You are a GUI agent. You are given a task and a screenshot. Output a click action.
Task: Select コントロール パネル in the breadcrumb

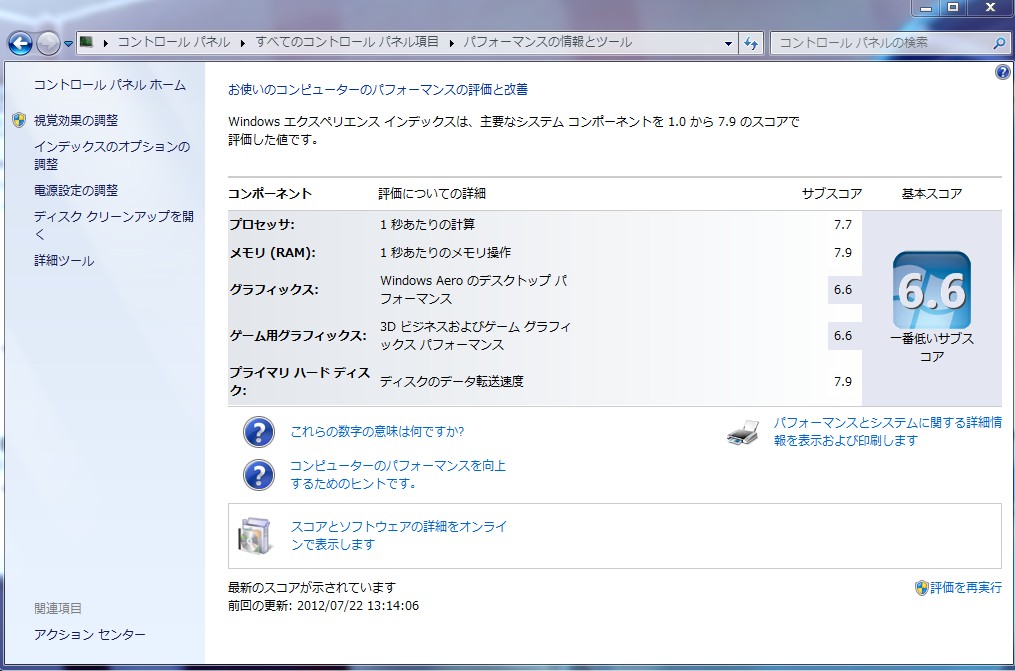tap(174, 43)
